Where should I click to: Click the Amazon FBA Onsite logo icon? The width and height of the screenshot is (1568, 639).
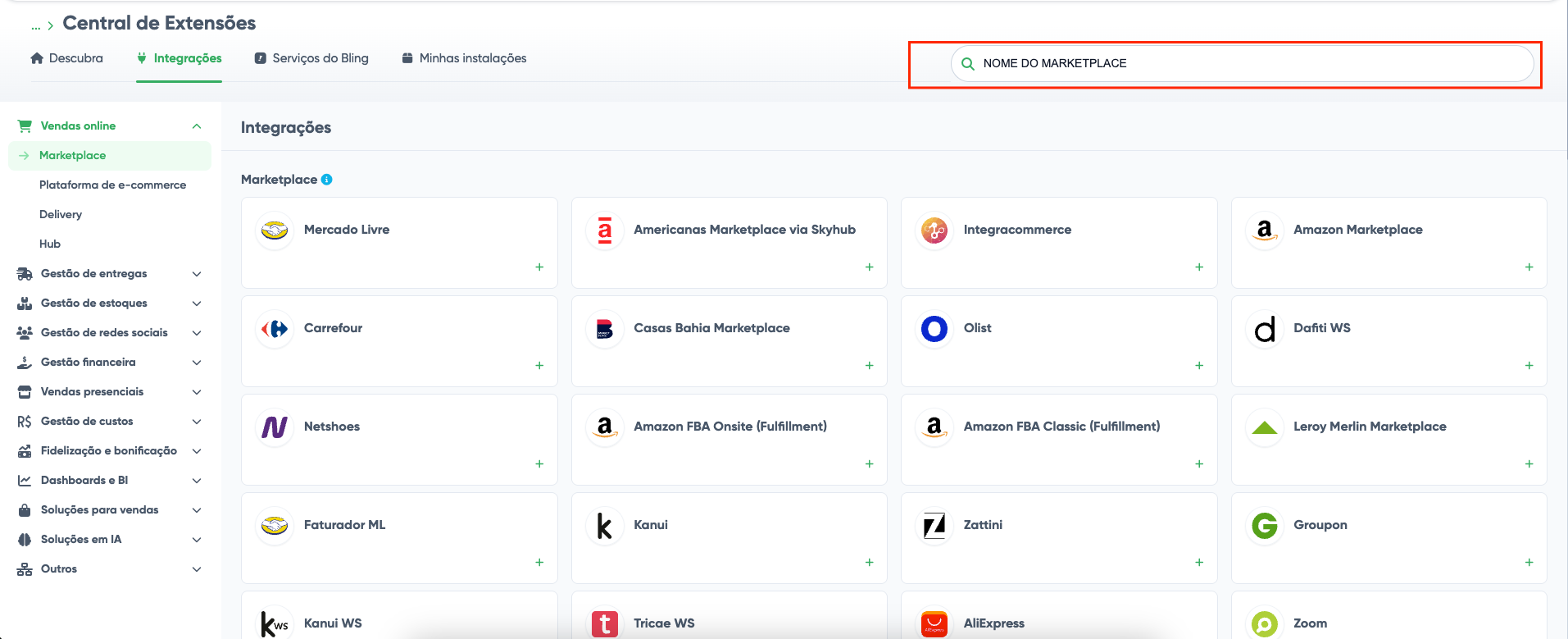click(605, 427)
